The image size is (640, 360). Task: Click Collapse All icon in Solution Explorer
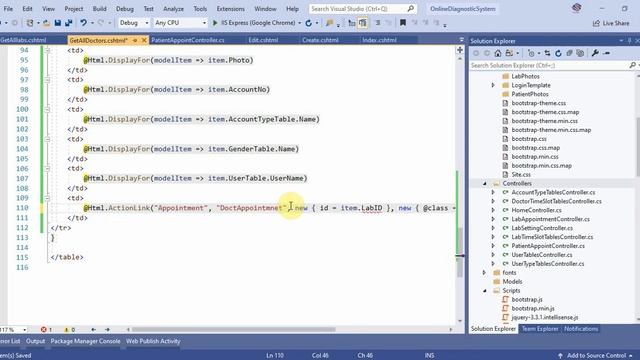(x=569, y=53)
